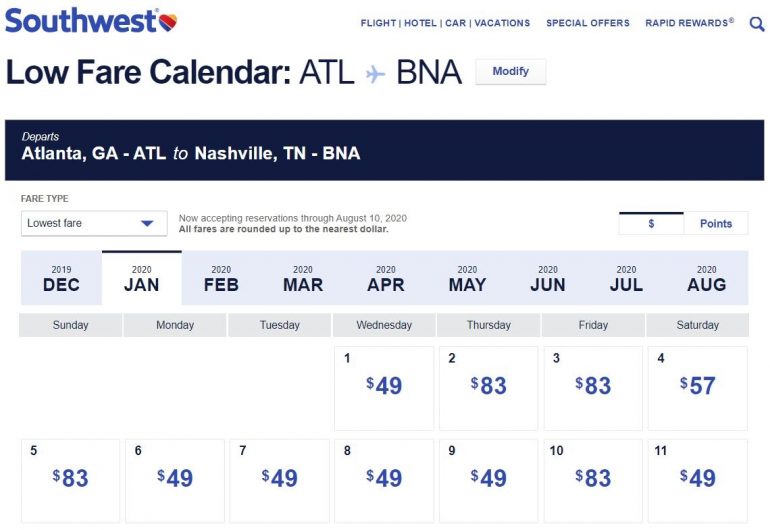Open the search magnifier icon
Viewport: 770px width, 530px height.
(x=757, y=23)
